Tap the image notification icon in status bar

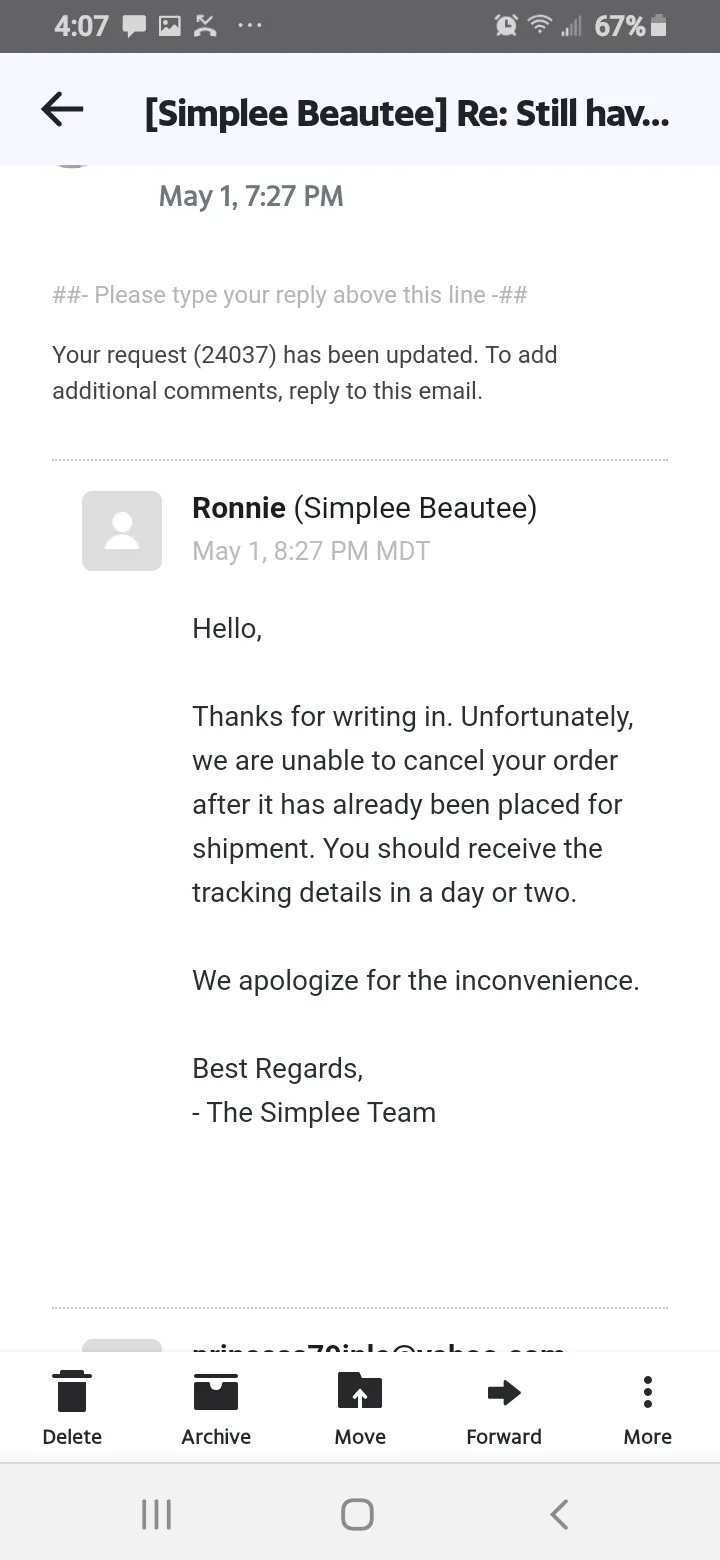click(169, 27)
